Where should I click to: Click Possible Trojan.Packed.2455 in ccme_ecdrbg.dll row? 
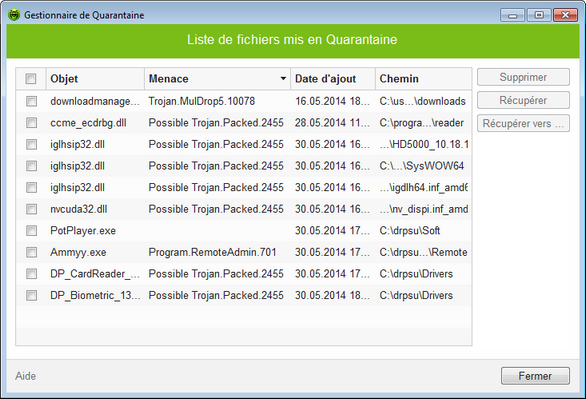click(x=216, y=123)
